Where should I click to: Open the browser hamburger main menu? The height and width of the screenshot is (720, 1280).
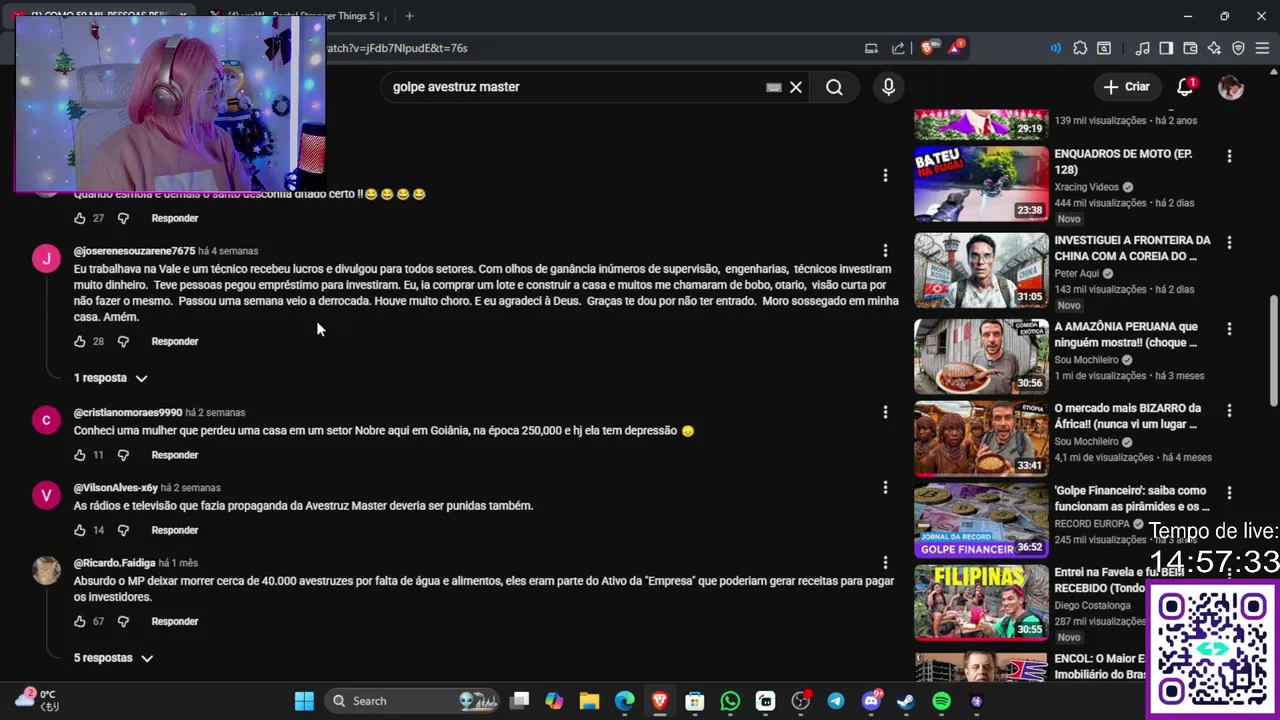pos(1262,48)
